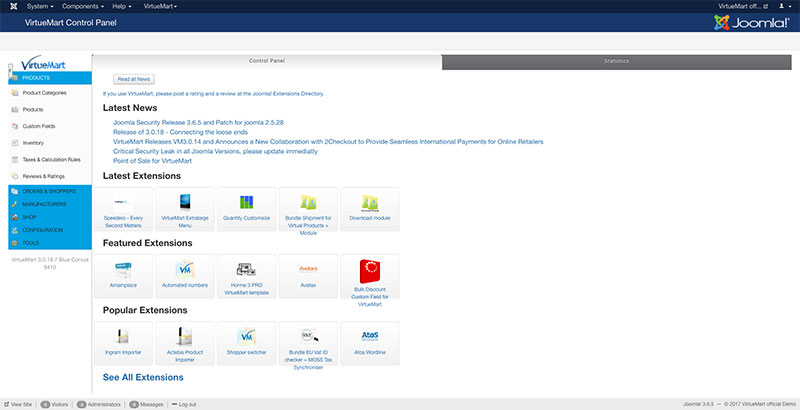Click the Visitors count badge
800x410 pixels.
pyautogui.click(x=45, y=404)
